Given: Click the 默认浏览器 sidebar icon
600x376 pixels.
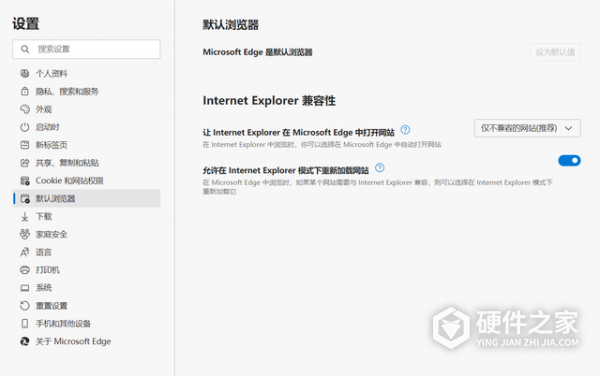Looking at the screenshot, I should coord(25,199).
